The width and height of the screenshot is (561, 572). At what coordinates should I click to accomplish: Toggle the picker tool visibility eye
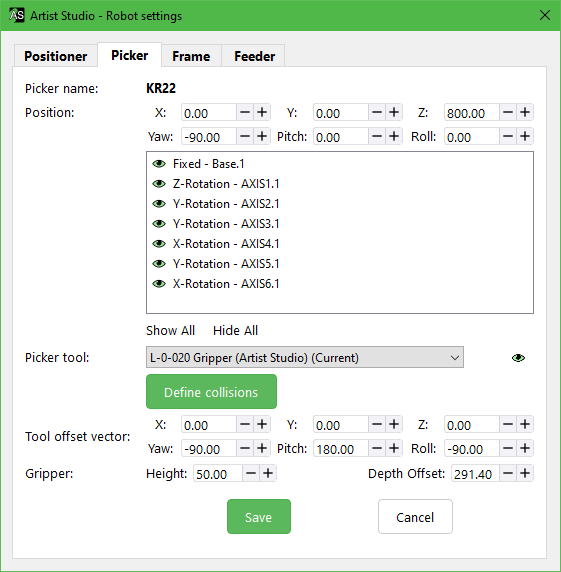[x=518, y=358]
